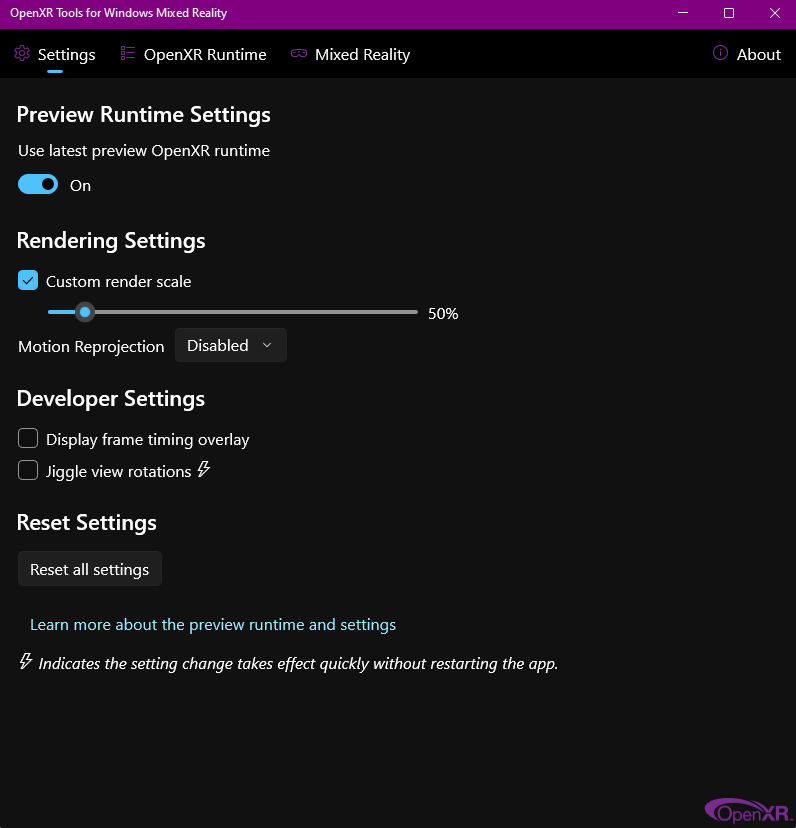Image resolution: width=796 pixels, height=828 pixels.
Task: Click the Rendering Settings heading
Action: [111, 241]
